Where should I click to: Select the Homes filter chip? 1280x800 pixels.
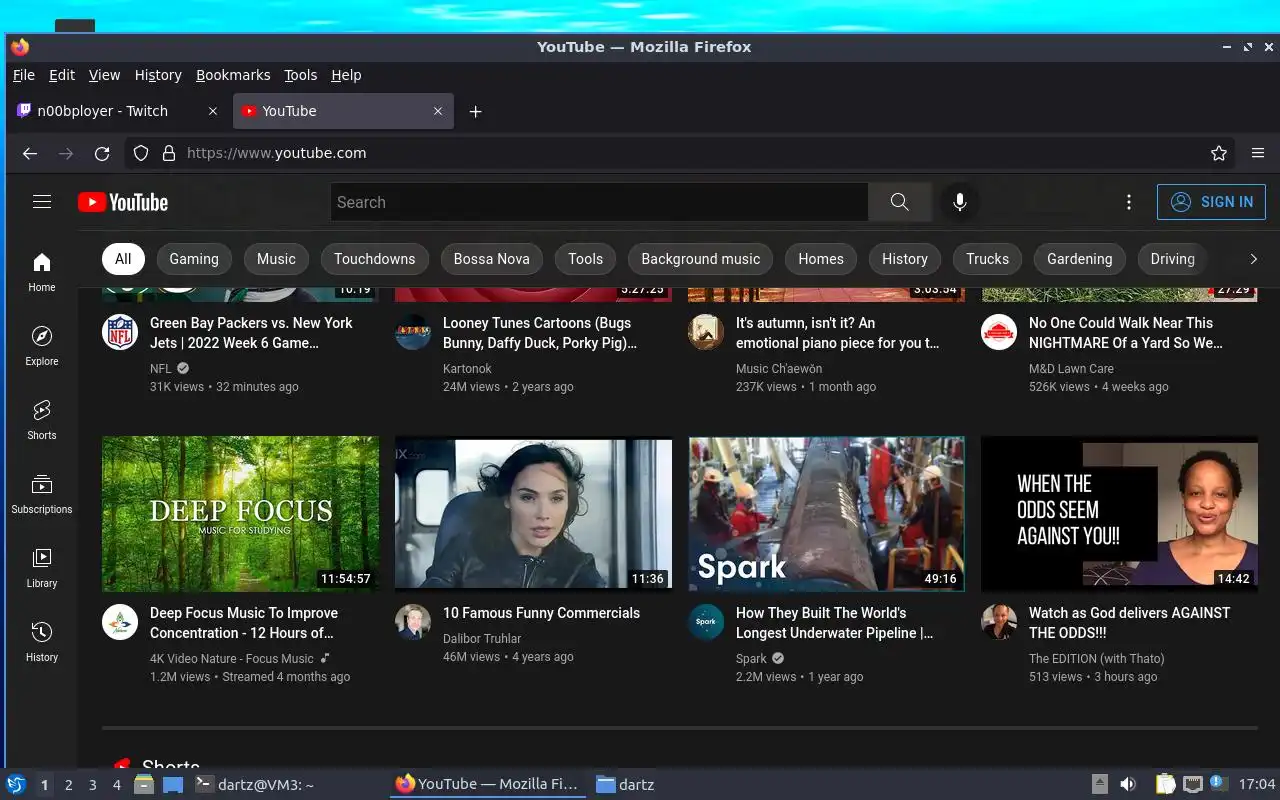[x=821, y=259]
